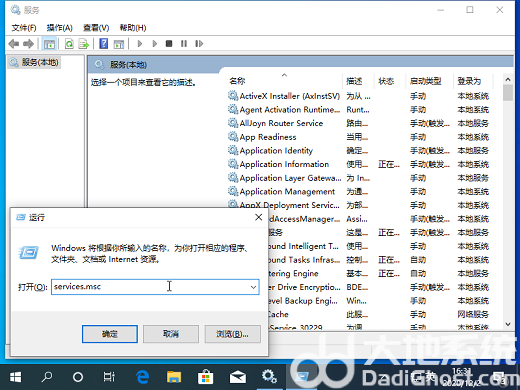520x390 pixels.
Task: Open the 文件(F) menu
Action: click(24, 28)
